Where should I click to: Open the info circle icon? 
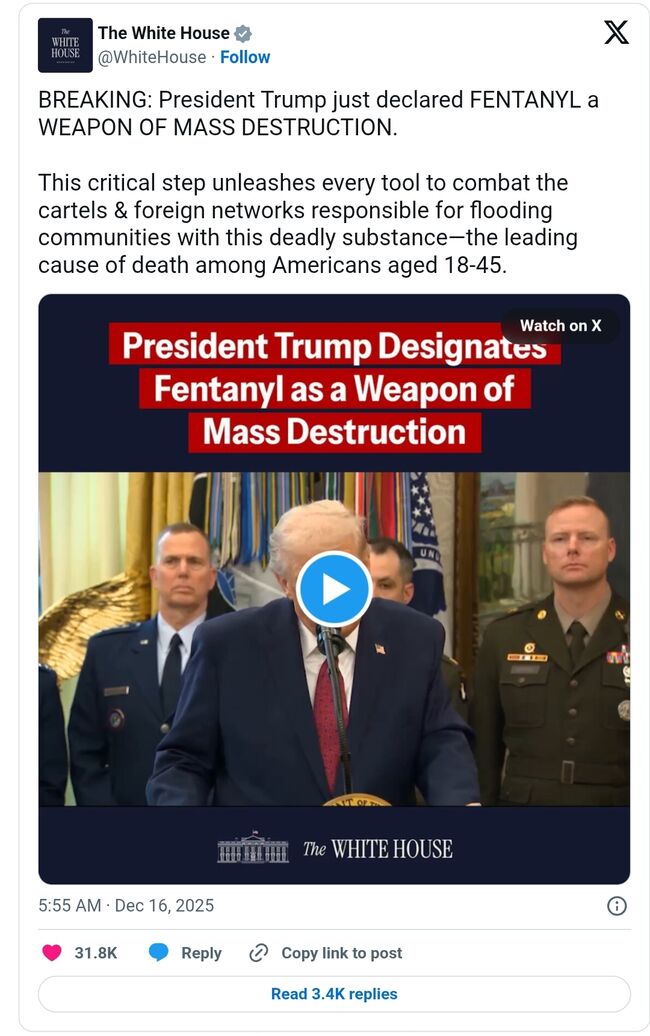(616, 906)
